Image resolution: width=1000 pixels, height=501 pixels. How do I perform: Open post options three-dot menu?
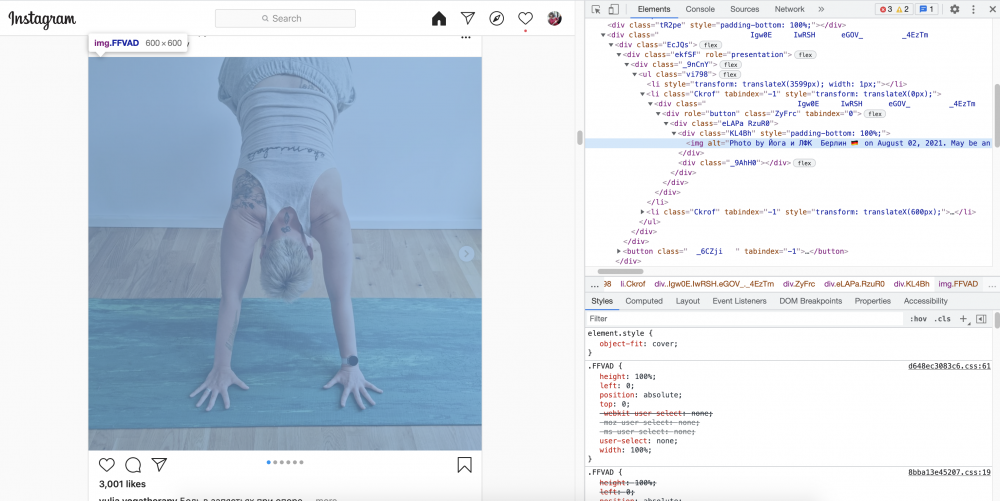point(465,38)
